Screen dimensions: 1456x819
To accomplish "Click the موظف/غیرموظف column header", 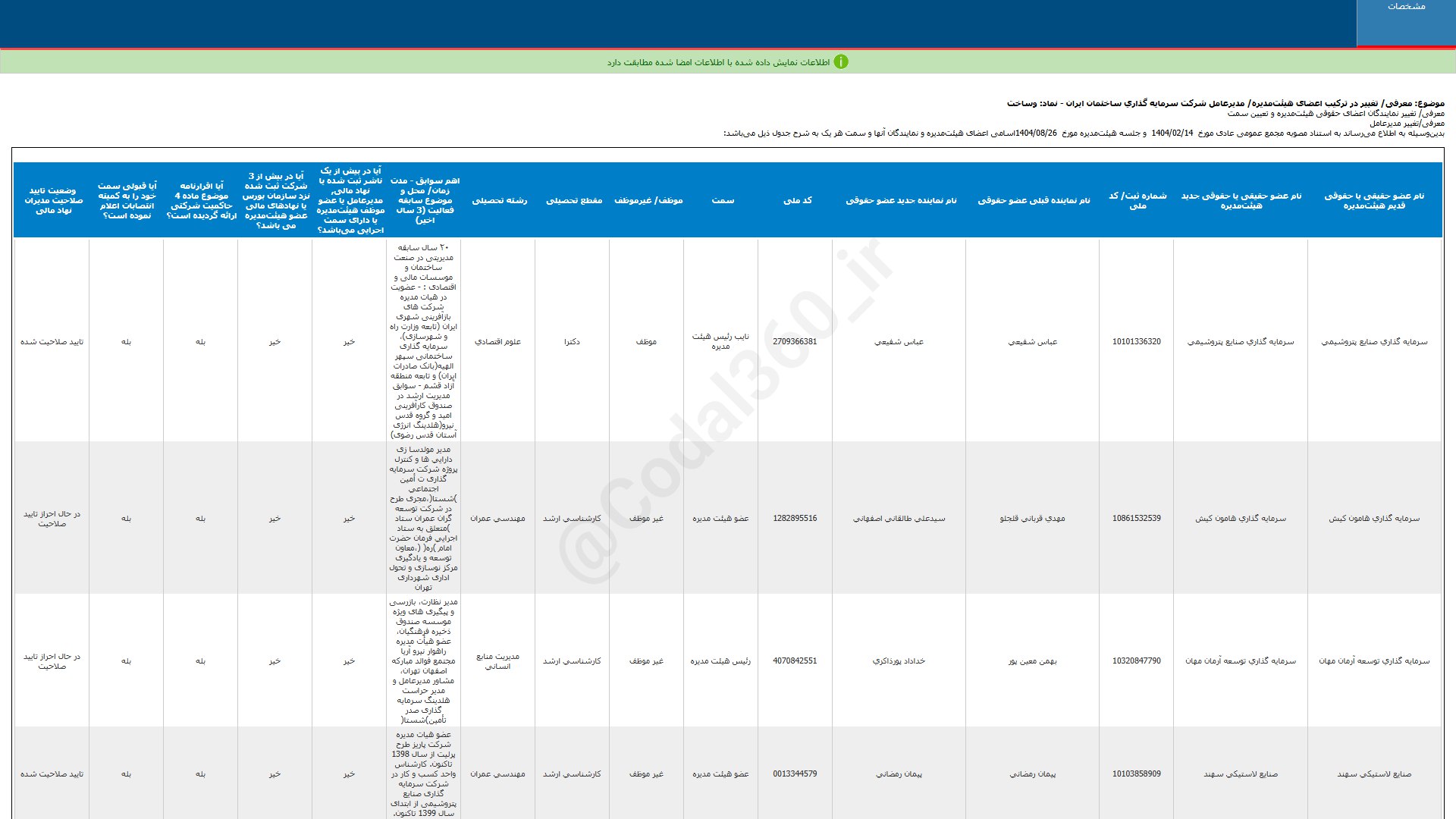I will pos(648,200).
